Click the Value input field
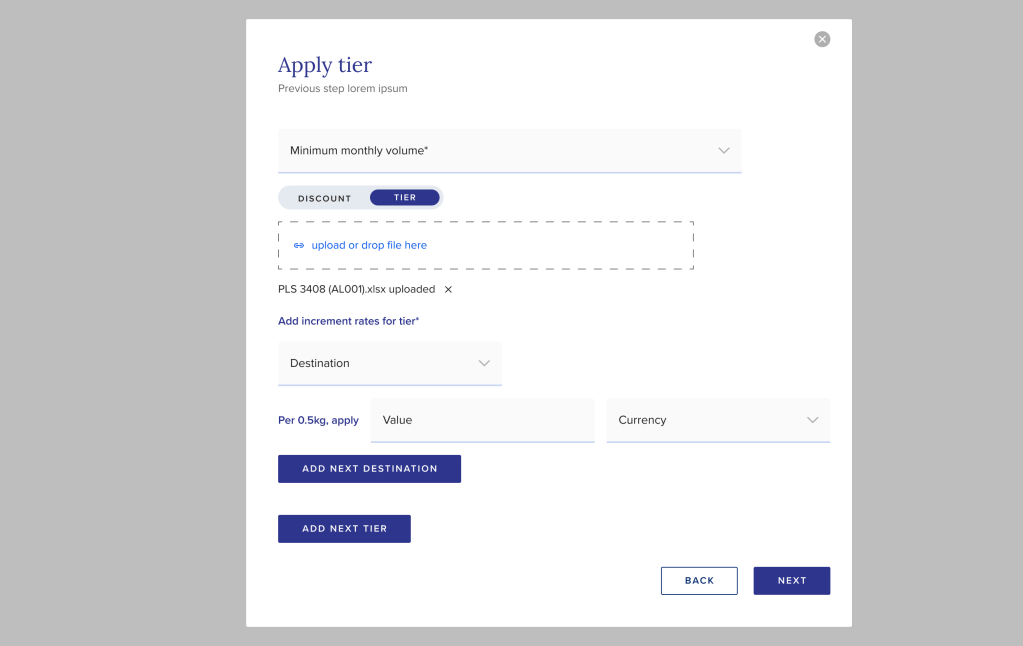This screenshot has width=1023, height=646. [482, 420]
